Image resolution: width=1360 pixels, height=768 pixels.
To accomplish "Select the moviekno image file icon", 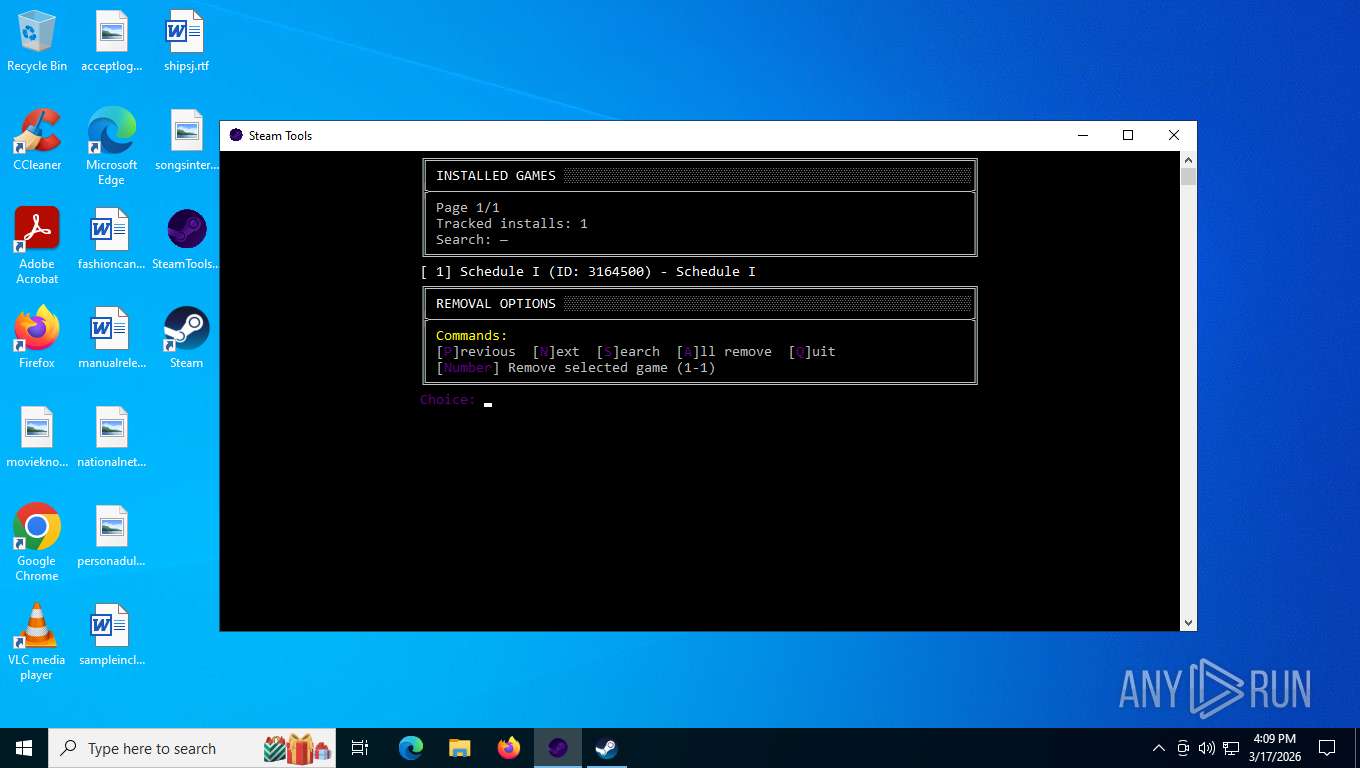I will pos(37,437).
